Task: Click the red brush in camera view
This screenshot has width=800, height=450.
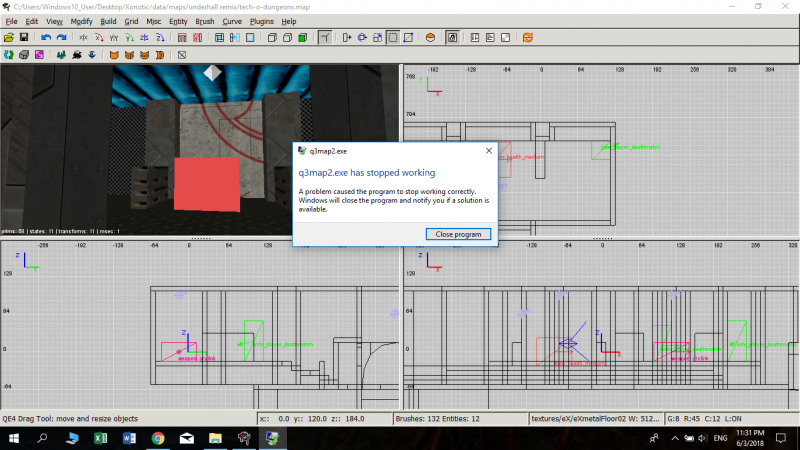Action: tap(207, 183)
